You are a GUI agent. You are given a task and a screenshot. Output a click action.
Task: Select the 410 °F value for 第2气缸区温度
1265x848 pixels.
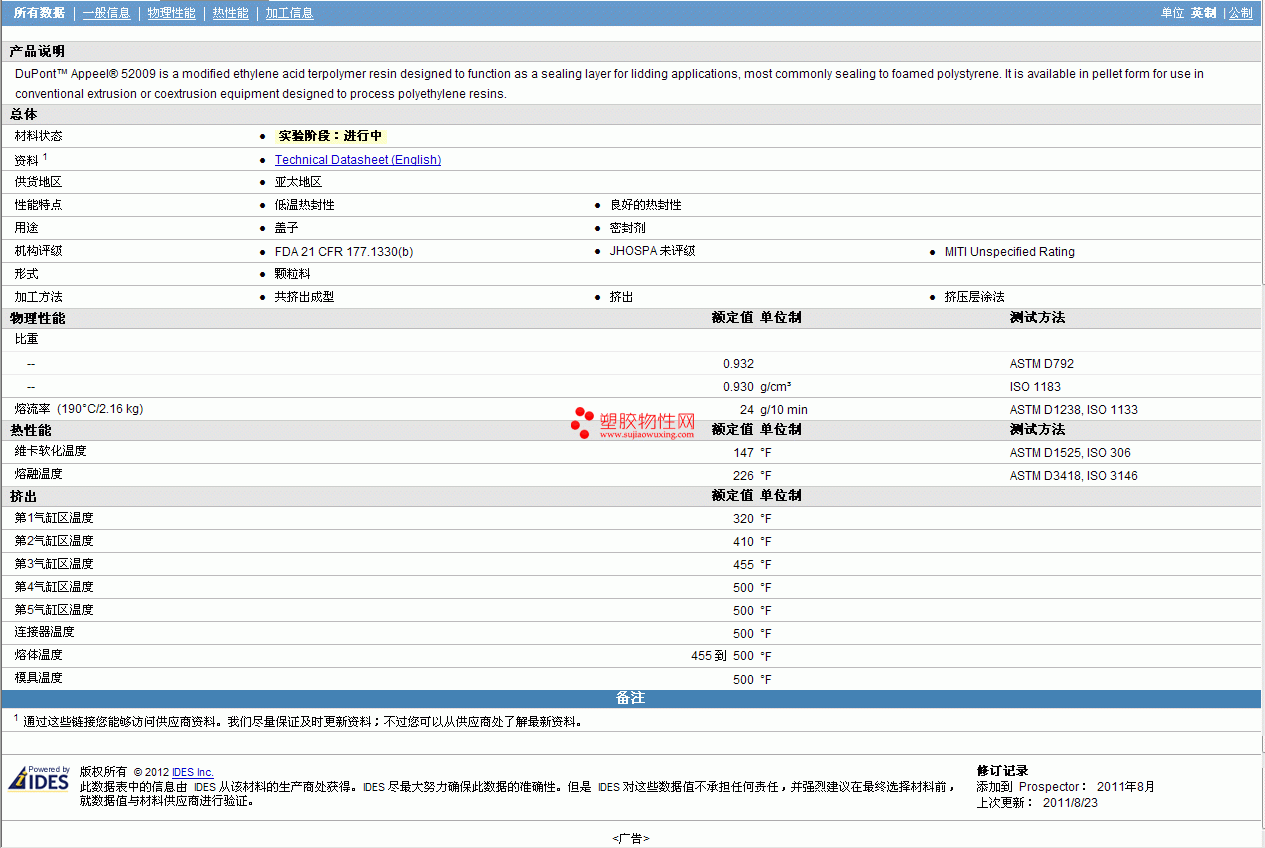pyautogui.click(x=752, y=542)
